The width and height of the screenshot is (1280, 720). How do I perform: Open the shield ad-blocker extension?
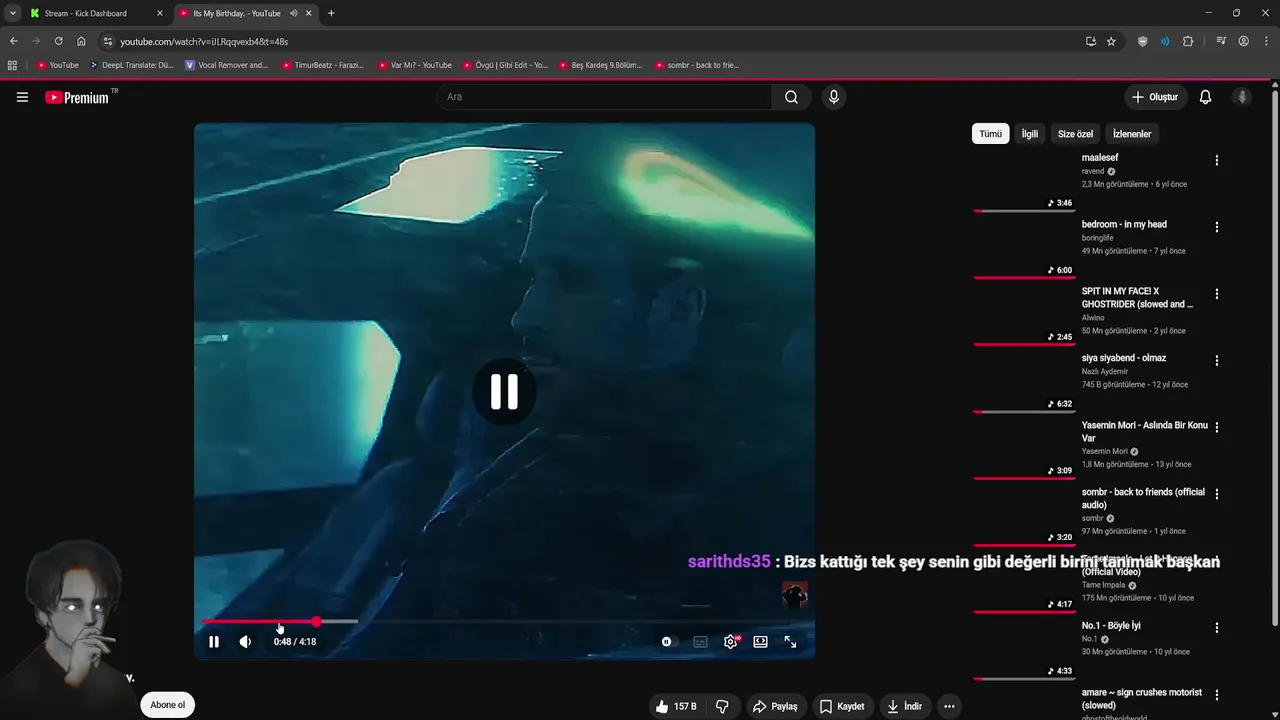click(x=1143, y=41)
